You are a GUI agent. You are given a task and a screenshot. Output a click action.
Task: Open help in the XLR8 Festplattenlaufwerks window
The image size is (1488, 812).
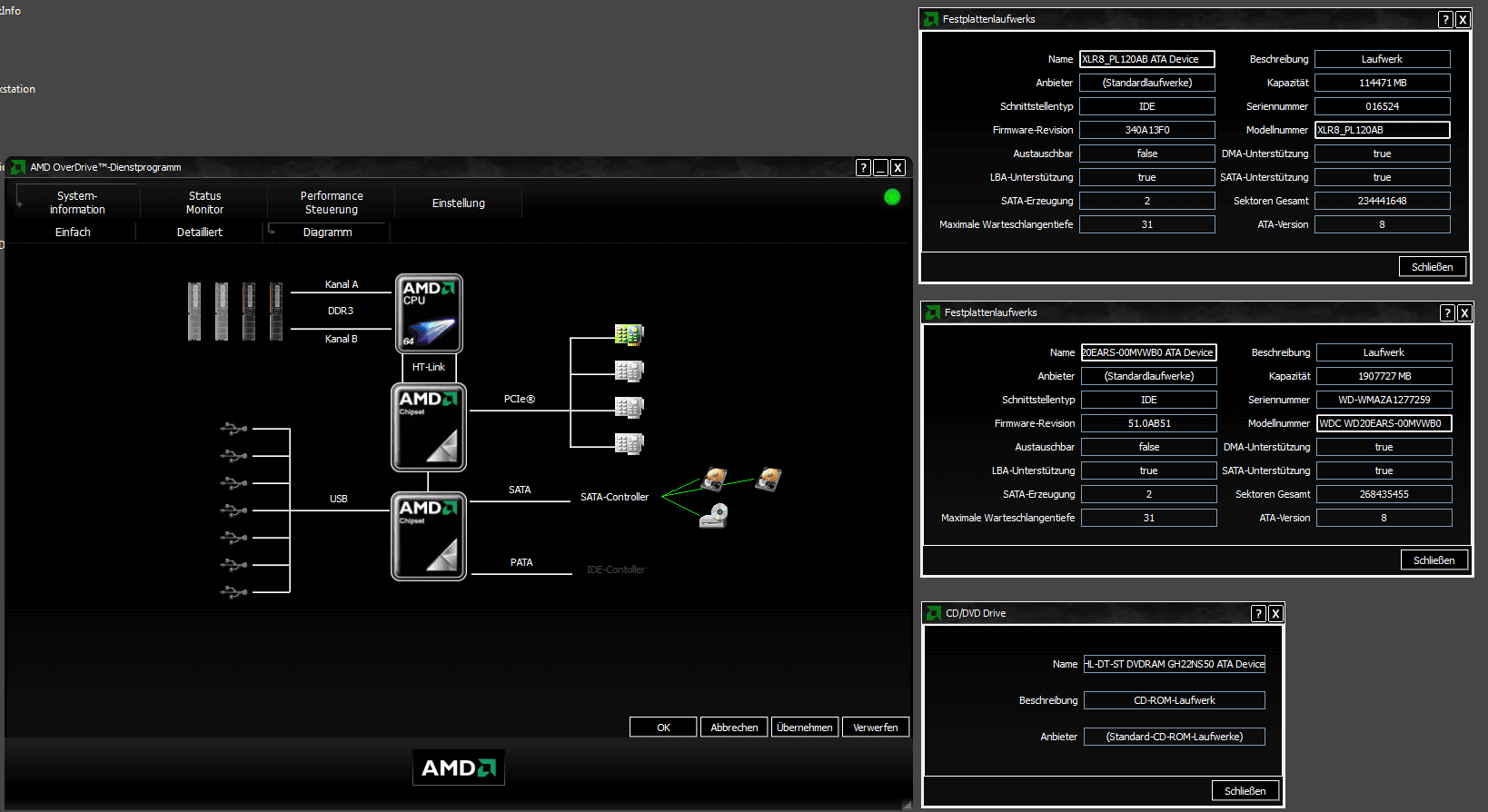click(x=1445, y=20)
